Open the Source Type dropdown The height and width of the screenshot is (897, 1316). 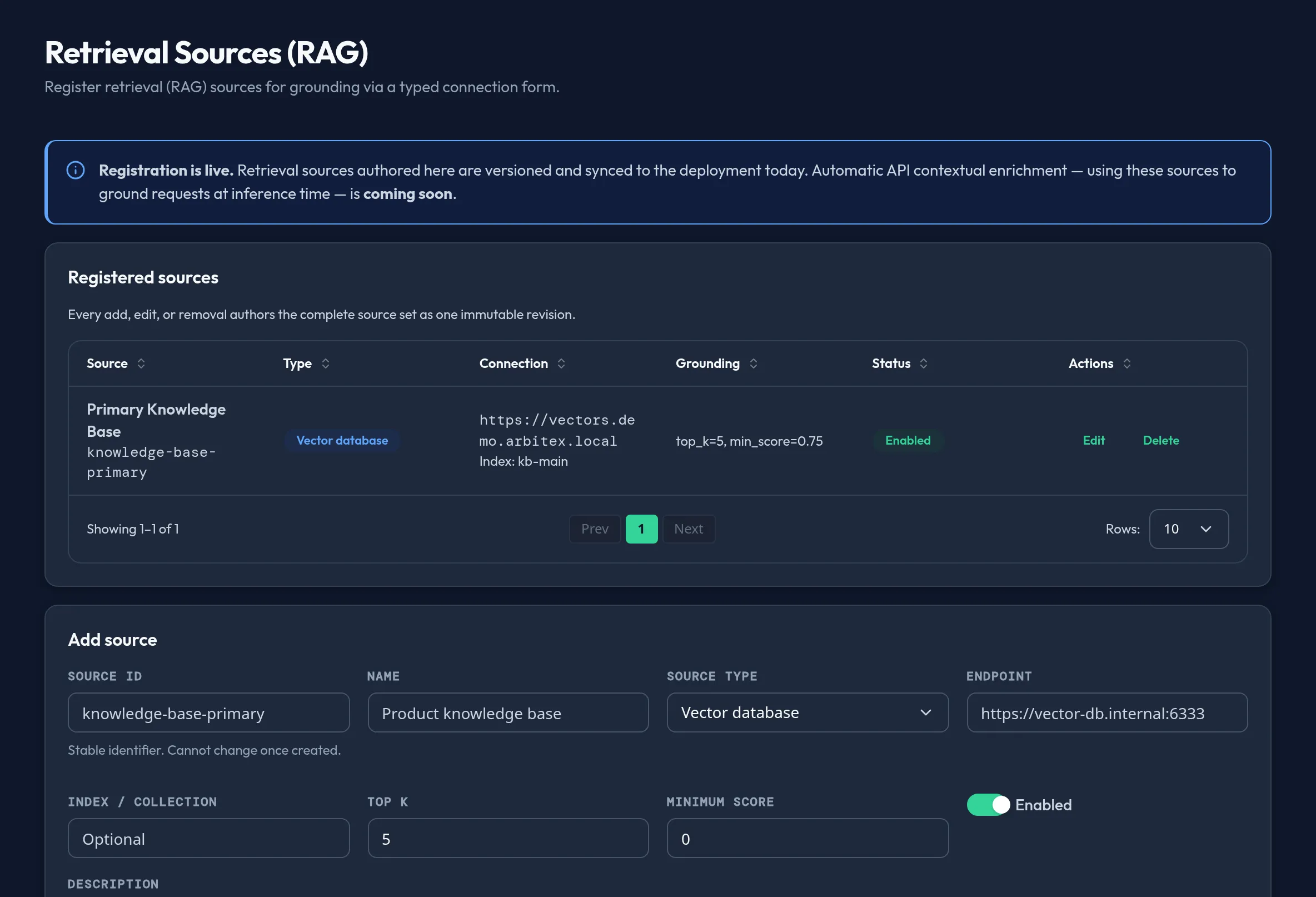[807, 712]
